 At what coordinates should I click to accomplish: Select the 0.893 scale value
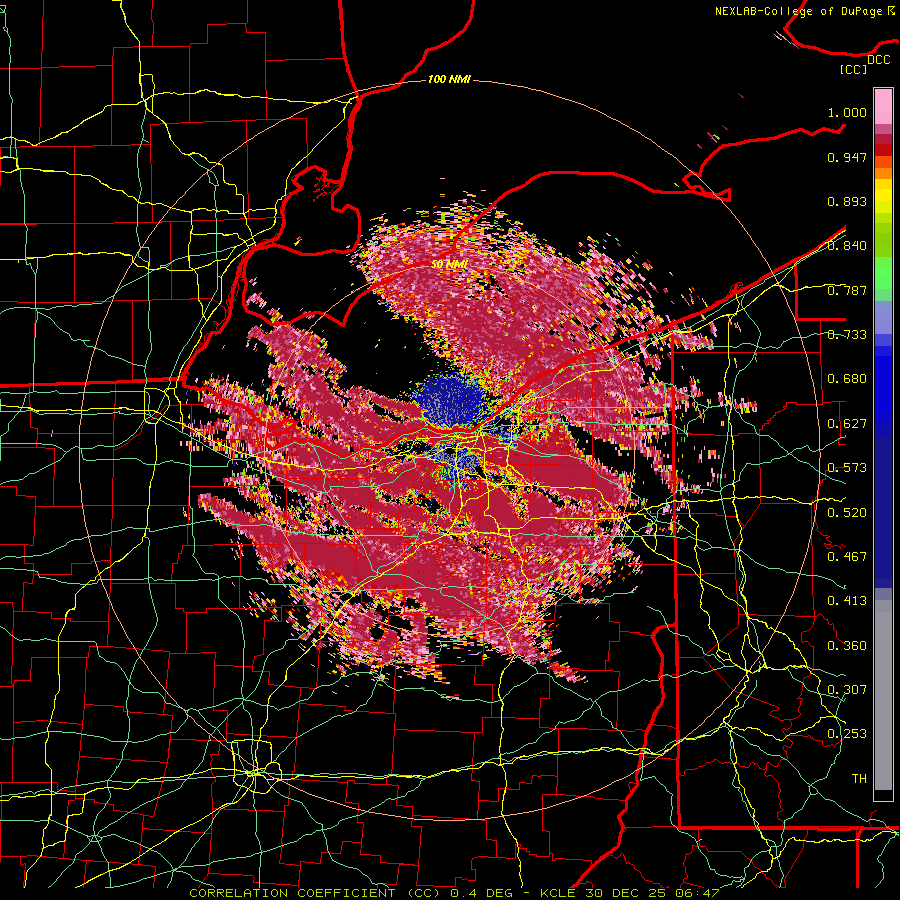point(847,201)
